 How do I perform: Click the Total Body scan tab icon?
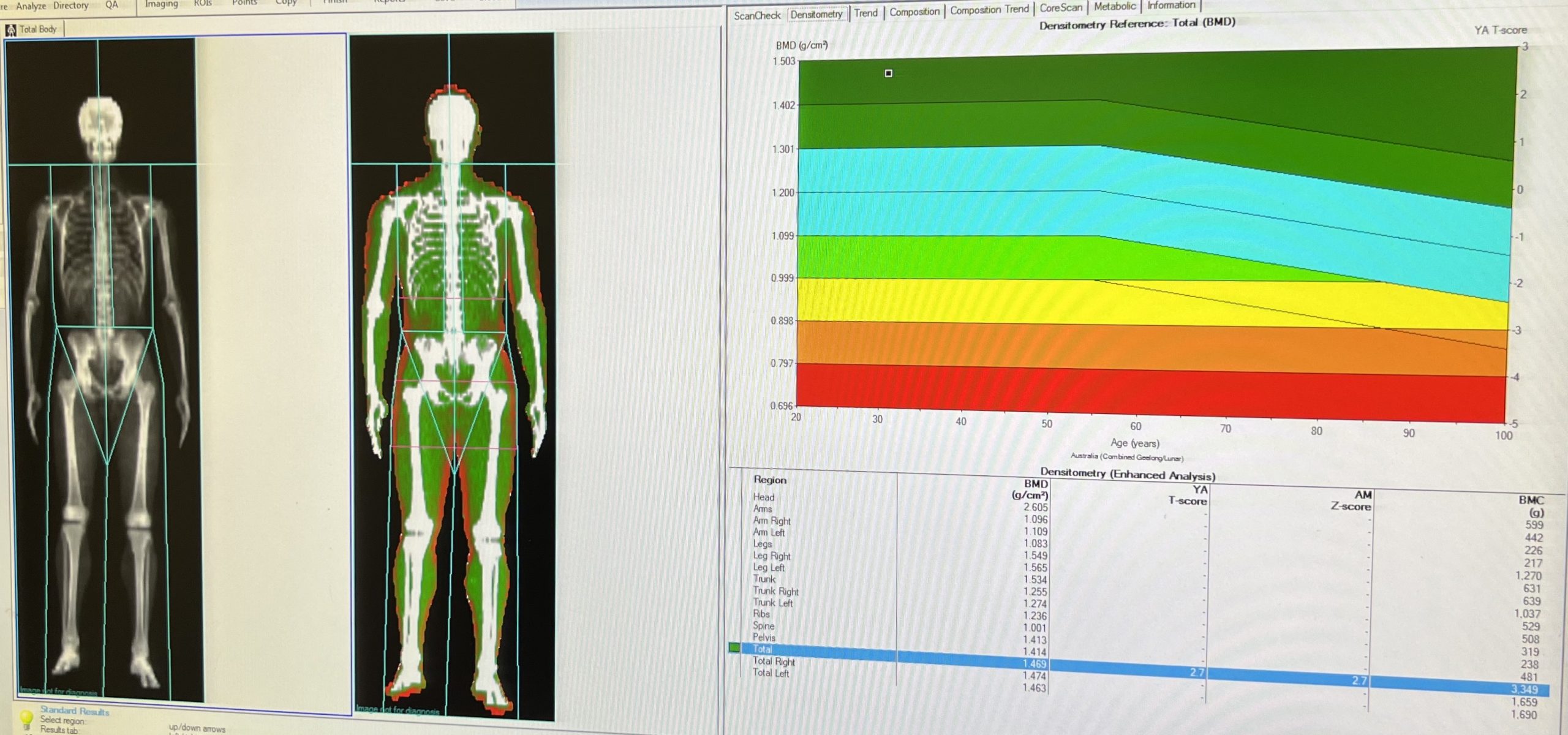tap(12, 28)
